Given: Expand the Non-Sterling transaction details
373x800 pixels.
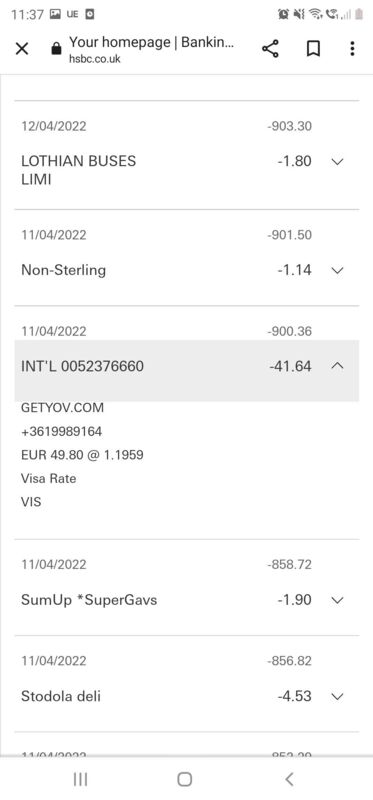Looking at the screenshot, I should point(338,270).
